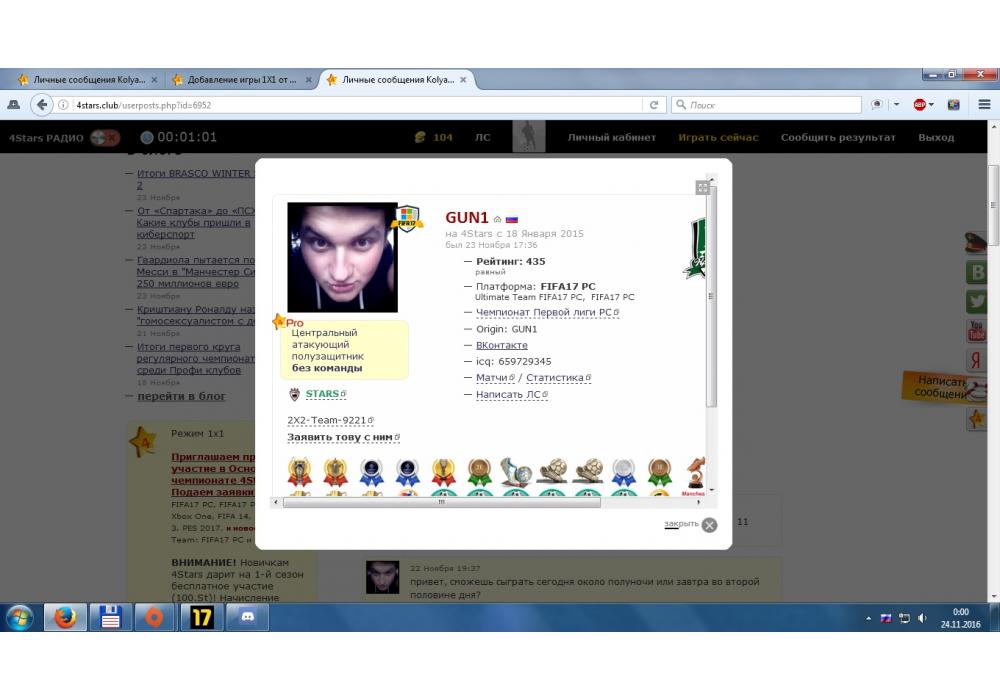Open 'Личный кабинет' menu item
This screenshot has height=700, width=1000.
[x=612, y=137]
